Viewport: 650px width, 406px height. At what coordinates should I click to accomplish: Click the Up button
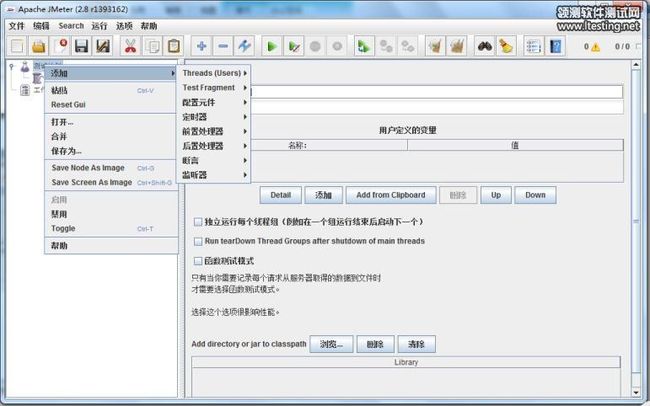pyautogui.click(x=496, y=195)
